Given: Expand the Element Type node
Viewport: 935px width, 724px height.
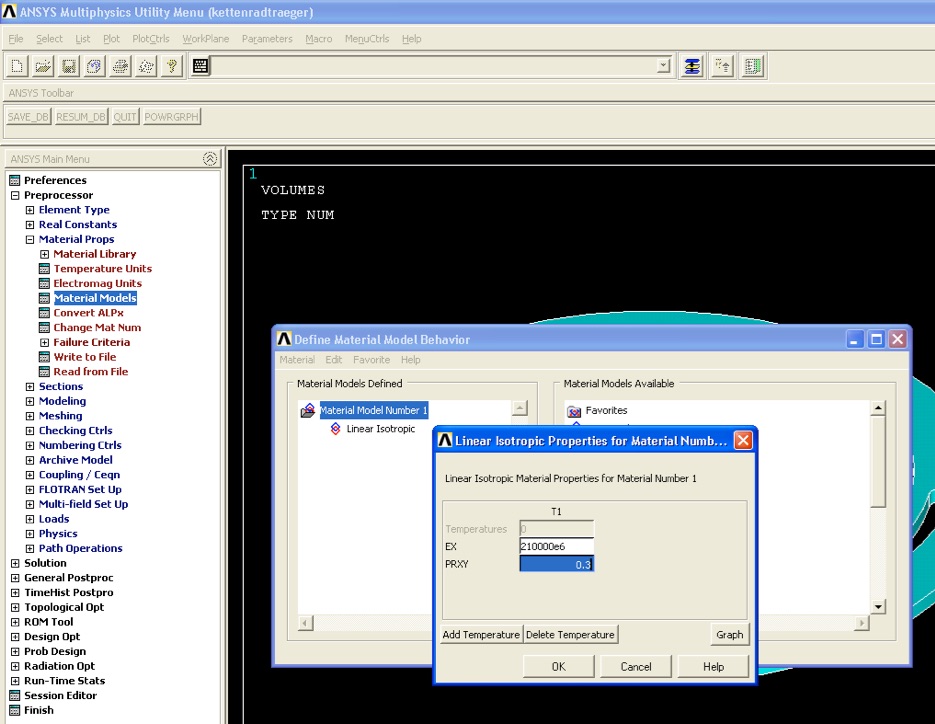Looking at the screenshot, I should 30,210.
